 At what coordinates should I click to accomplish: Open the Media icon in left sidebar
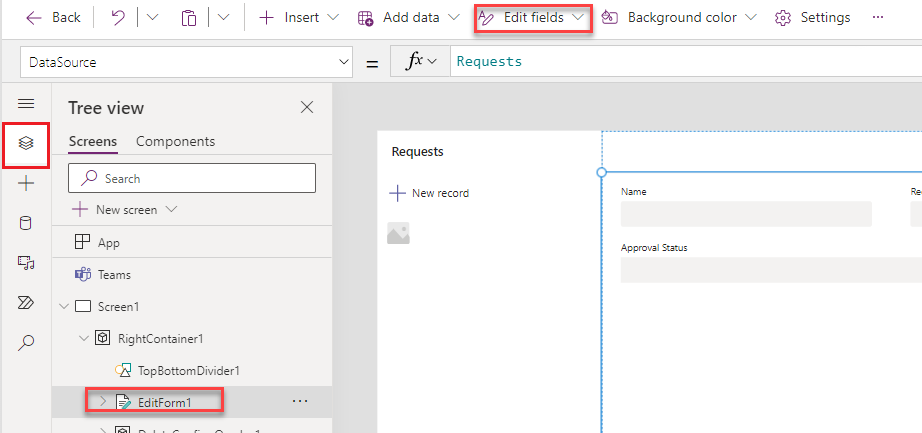[x=26, y=263]
